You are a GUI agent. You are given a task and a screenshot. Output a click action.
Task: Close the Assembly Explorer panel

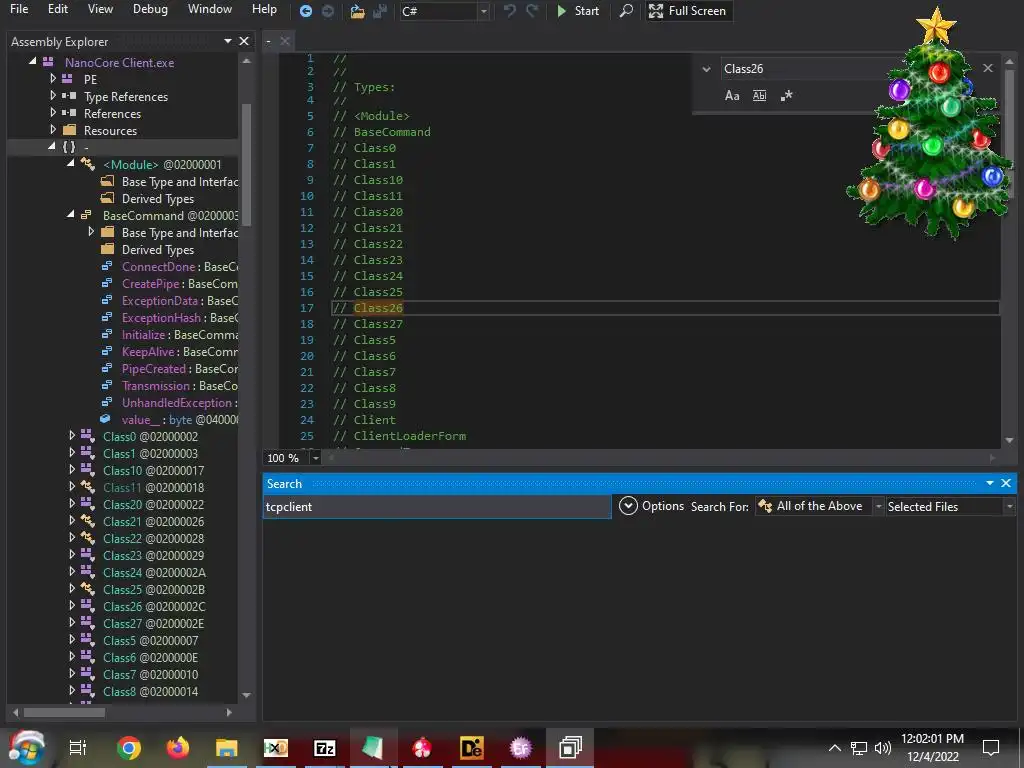tap(244, 41)
